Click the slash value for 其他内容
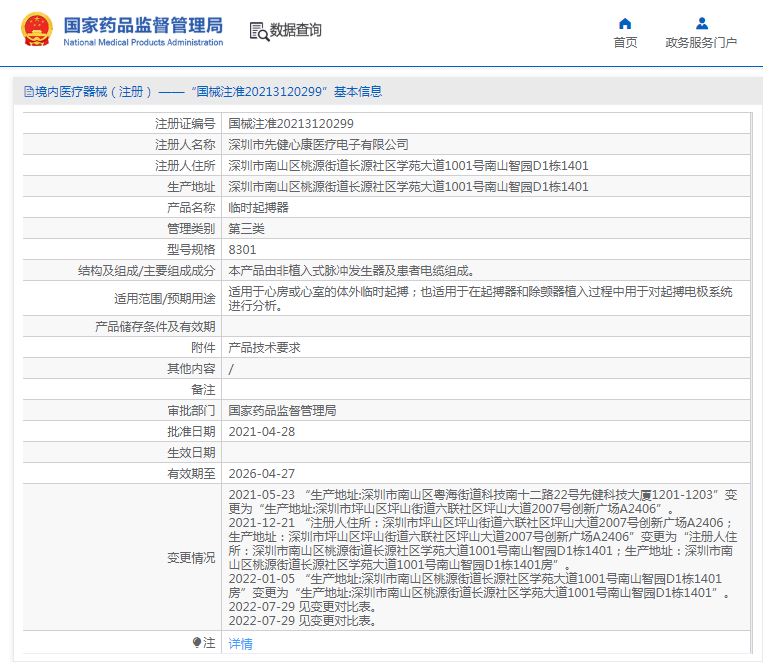The height and width of the screenshot is (662, 763). pos(231,368)
